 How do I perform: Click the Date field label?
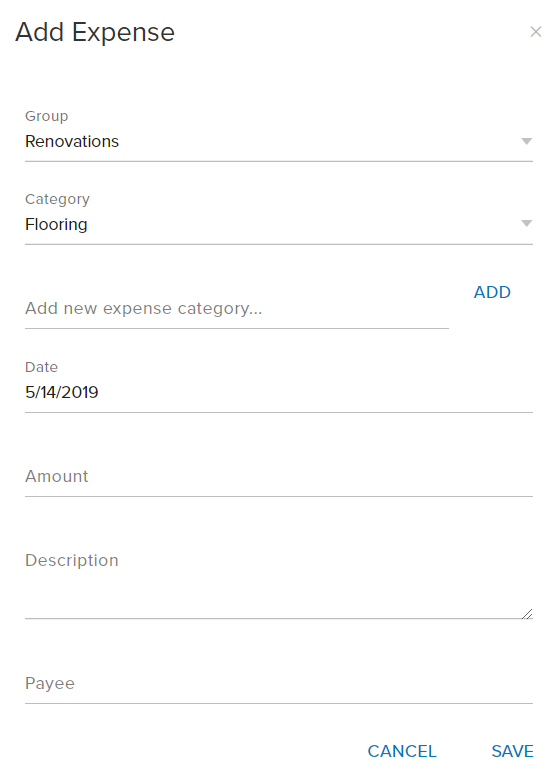tap(41, 367)
